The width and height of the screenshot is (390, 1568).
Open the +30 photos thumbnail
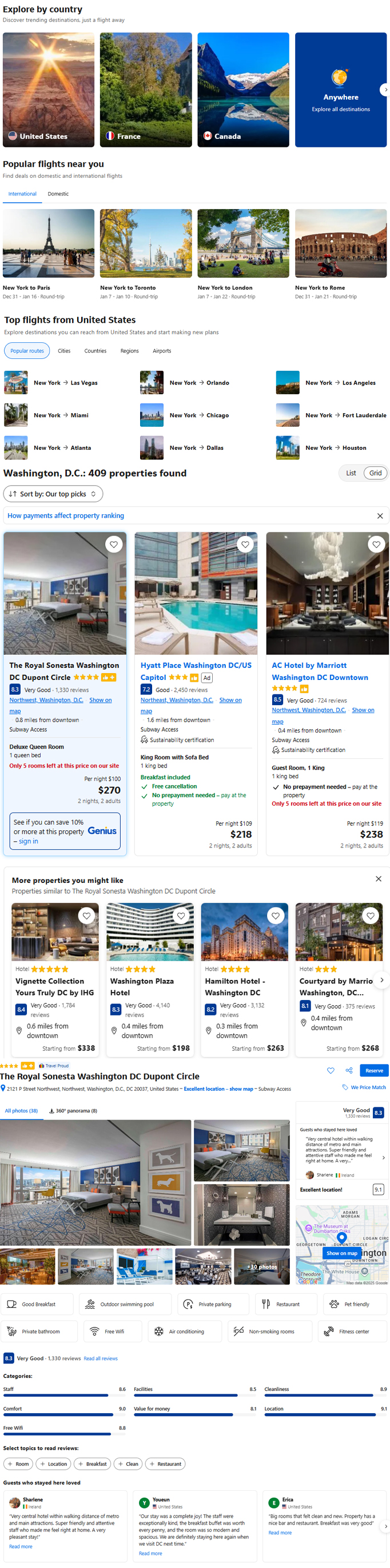262,1266
